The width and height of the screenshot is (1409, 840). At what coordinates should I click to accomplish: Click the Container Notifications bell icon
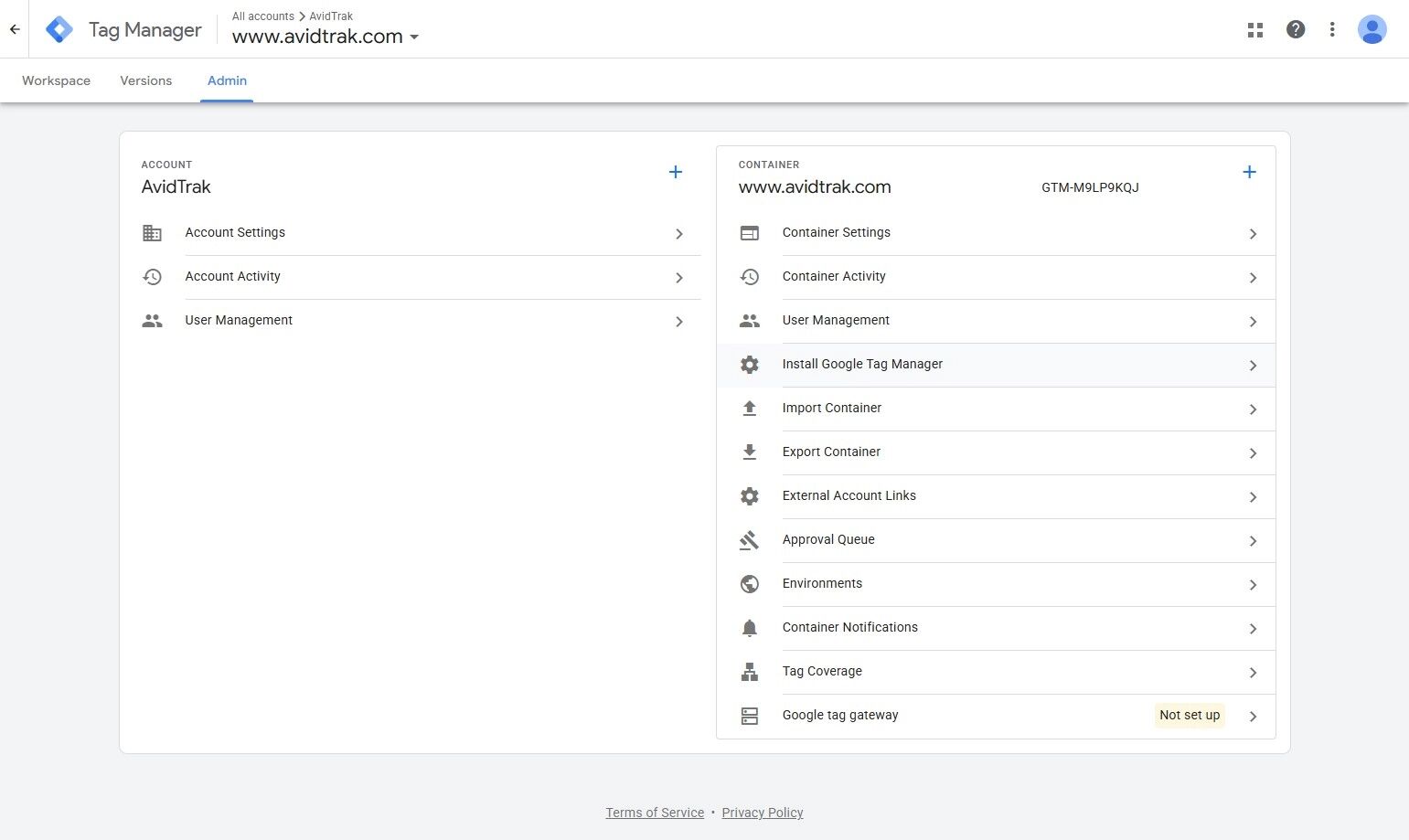[750, 628]
